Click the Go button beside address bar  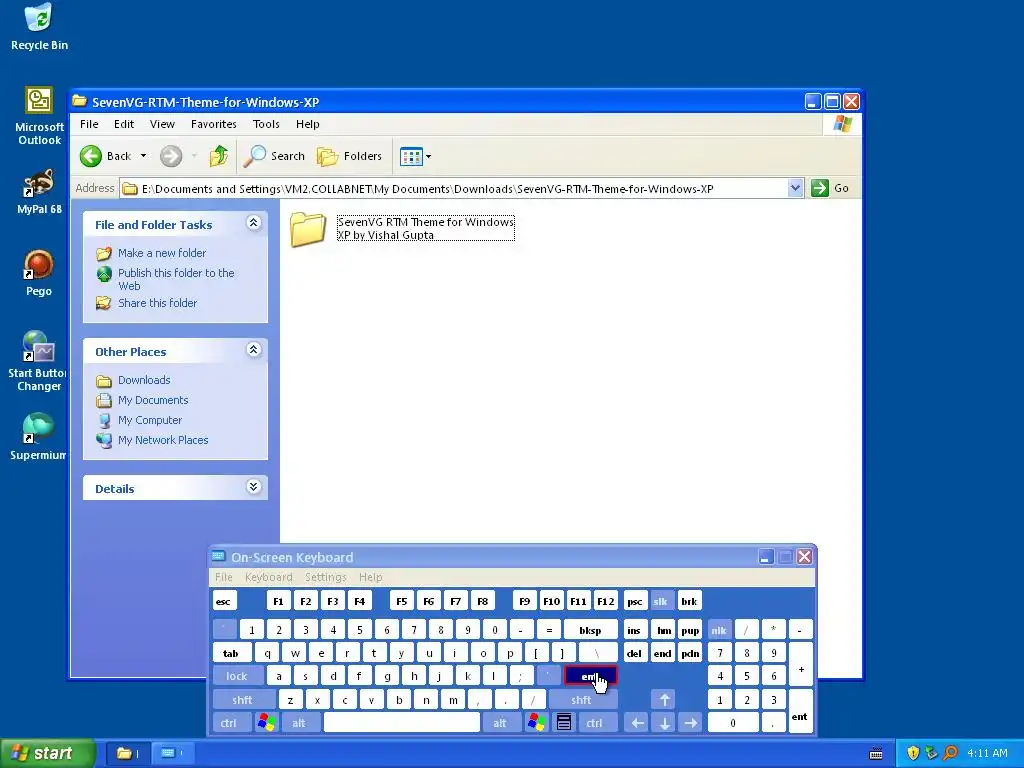tap(830, 188)
